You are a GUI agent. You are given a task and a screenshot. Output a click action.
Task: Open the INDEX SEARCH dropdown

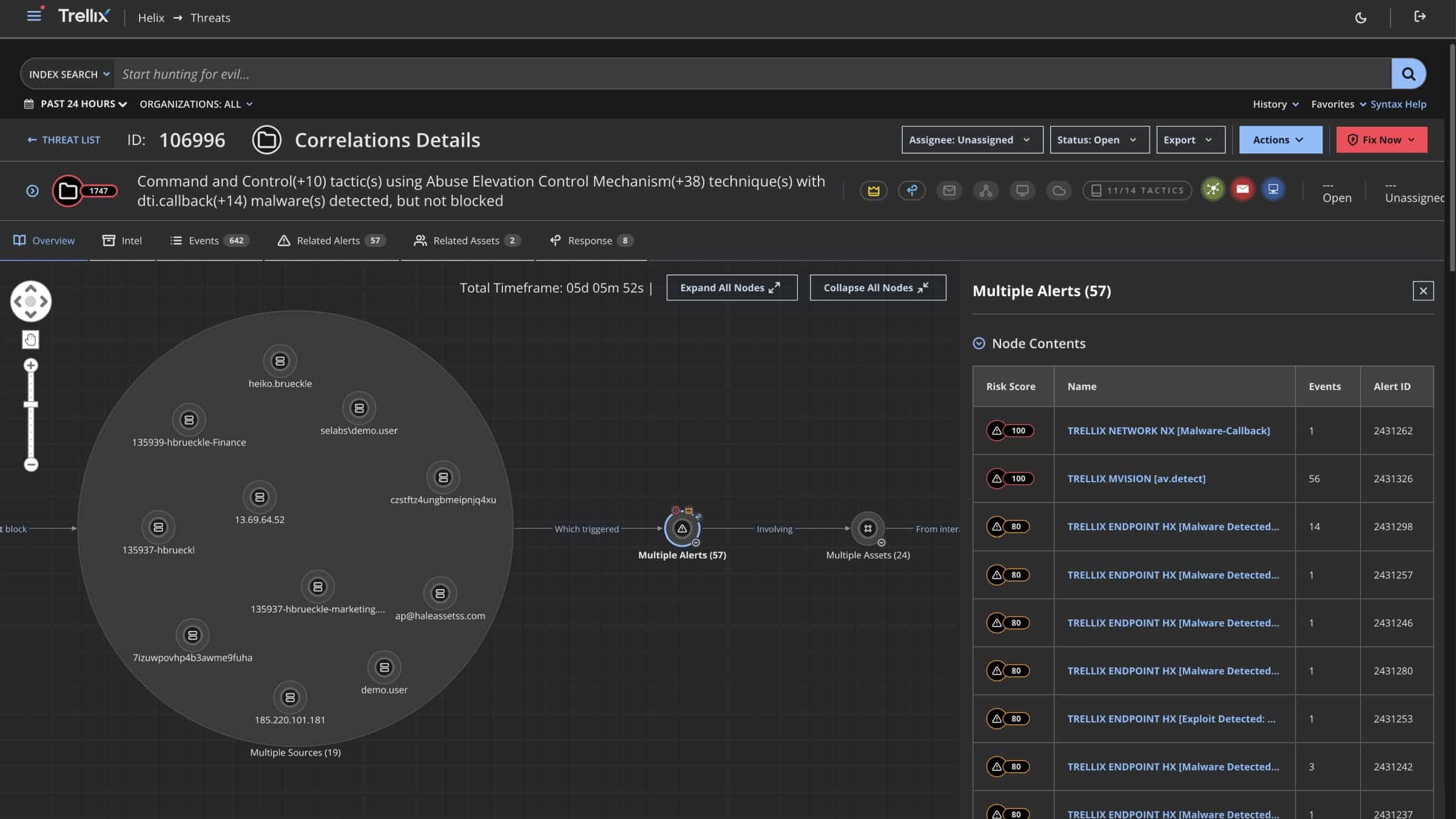tap(69, 74)
